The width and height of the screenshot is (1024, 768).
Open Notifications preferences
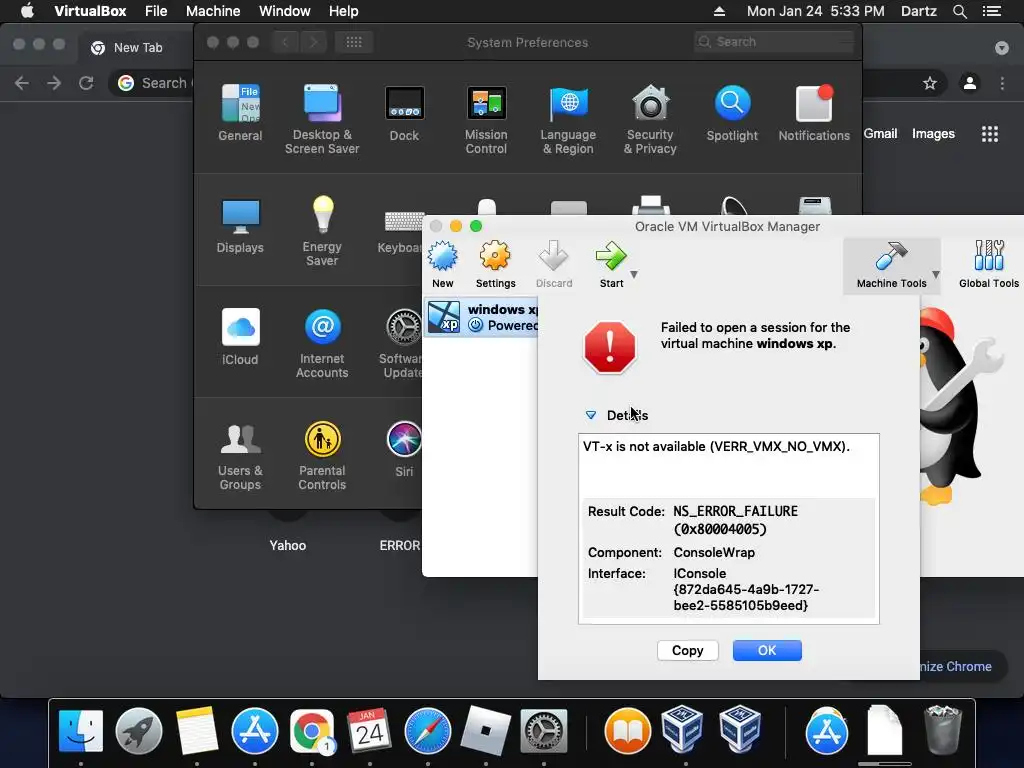814,114
